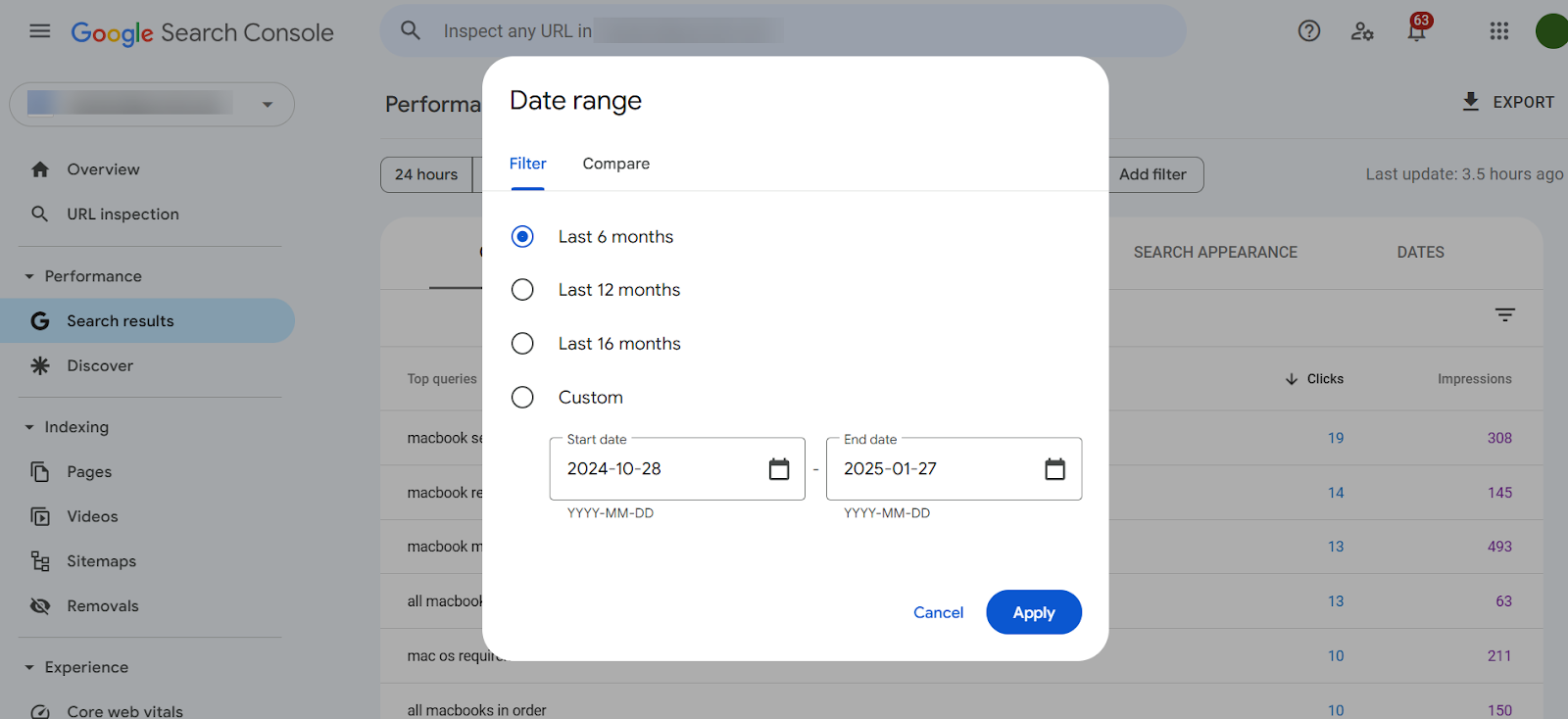Open the green account avatar
This screenshot has height=719, width=1568.
click(x=1552, y=31)
